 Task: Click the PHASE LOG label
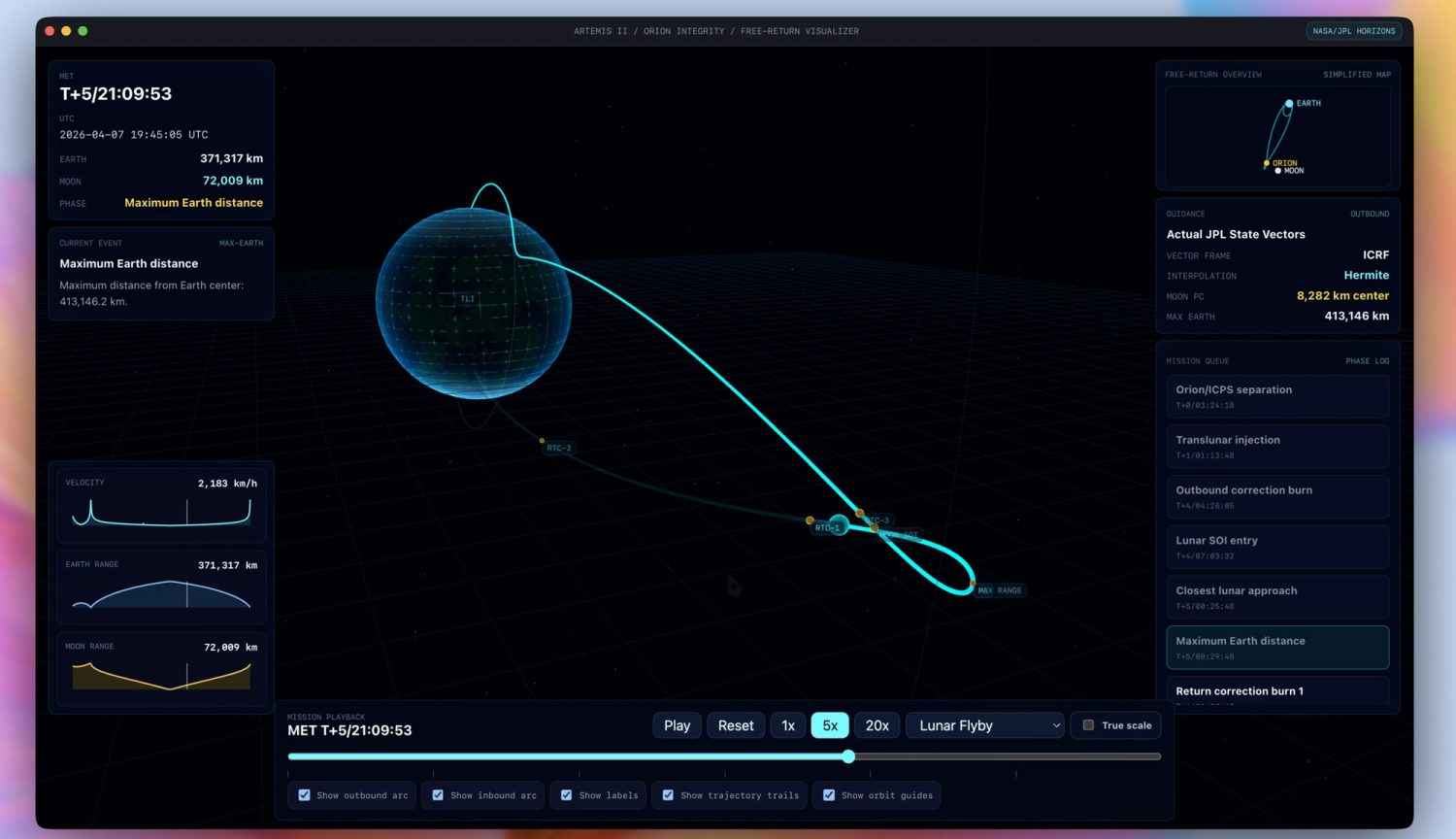(x=1367, y=361)
